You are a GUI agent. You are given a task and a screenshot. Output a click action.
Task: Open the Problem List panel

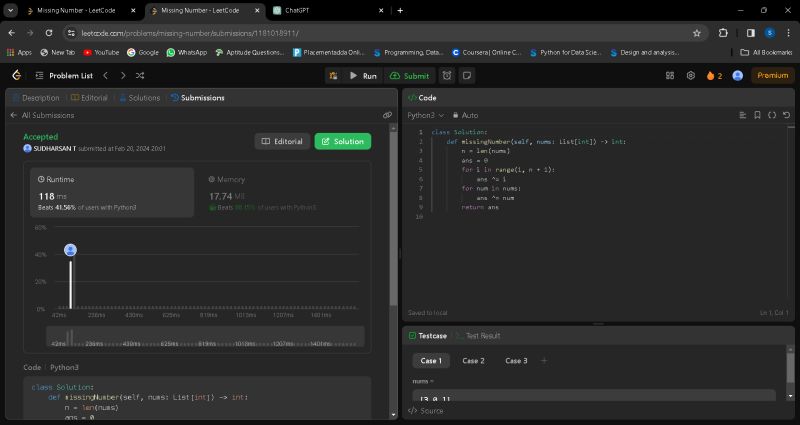tap(64, 76)
